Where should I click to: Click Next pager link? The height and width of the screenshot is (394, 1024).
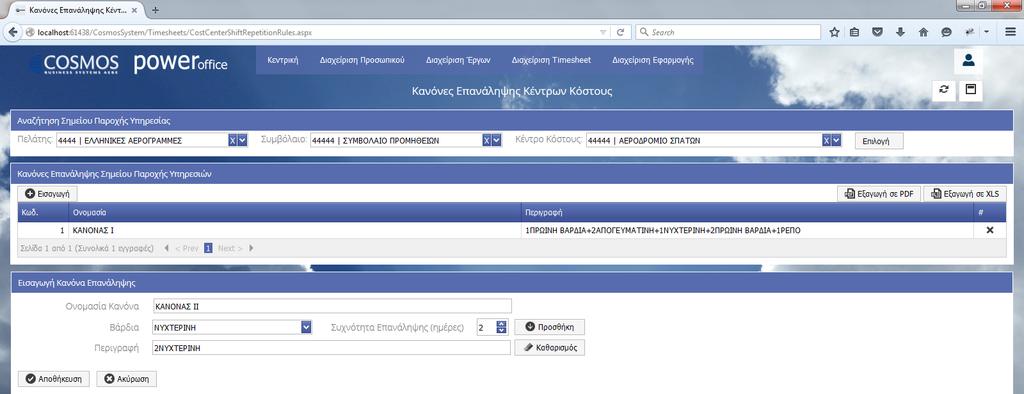point(230,248)
